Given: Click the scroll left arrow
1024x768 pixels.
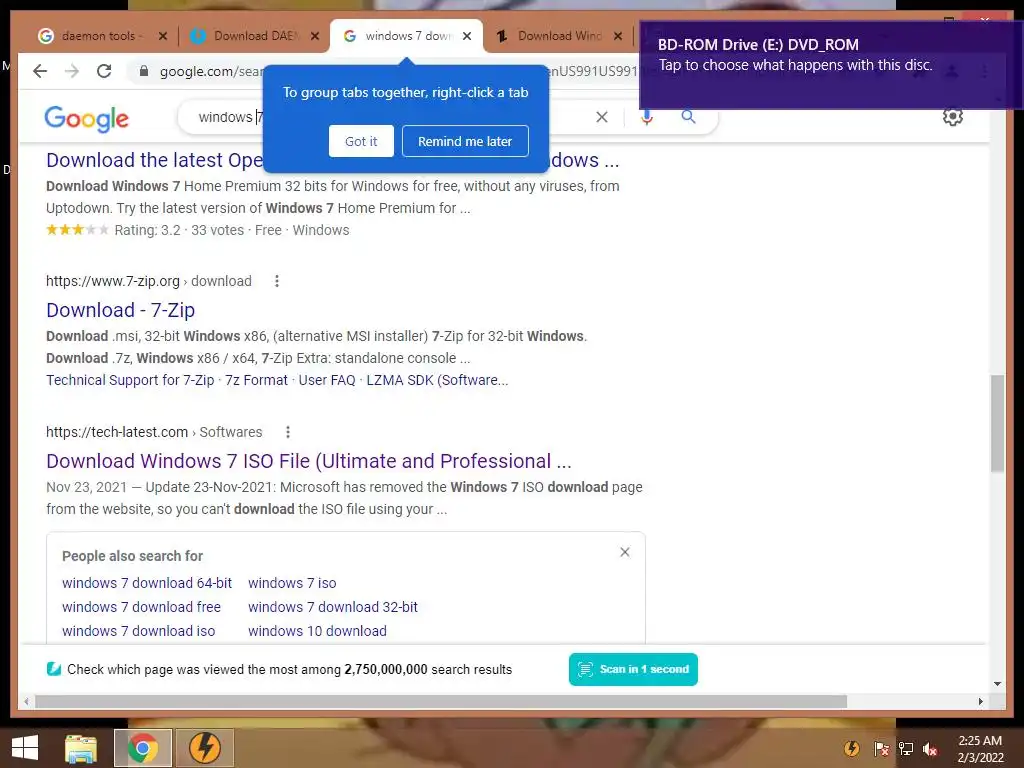Looking at the screenshot, I should [x=26, y=701].
